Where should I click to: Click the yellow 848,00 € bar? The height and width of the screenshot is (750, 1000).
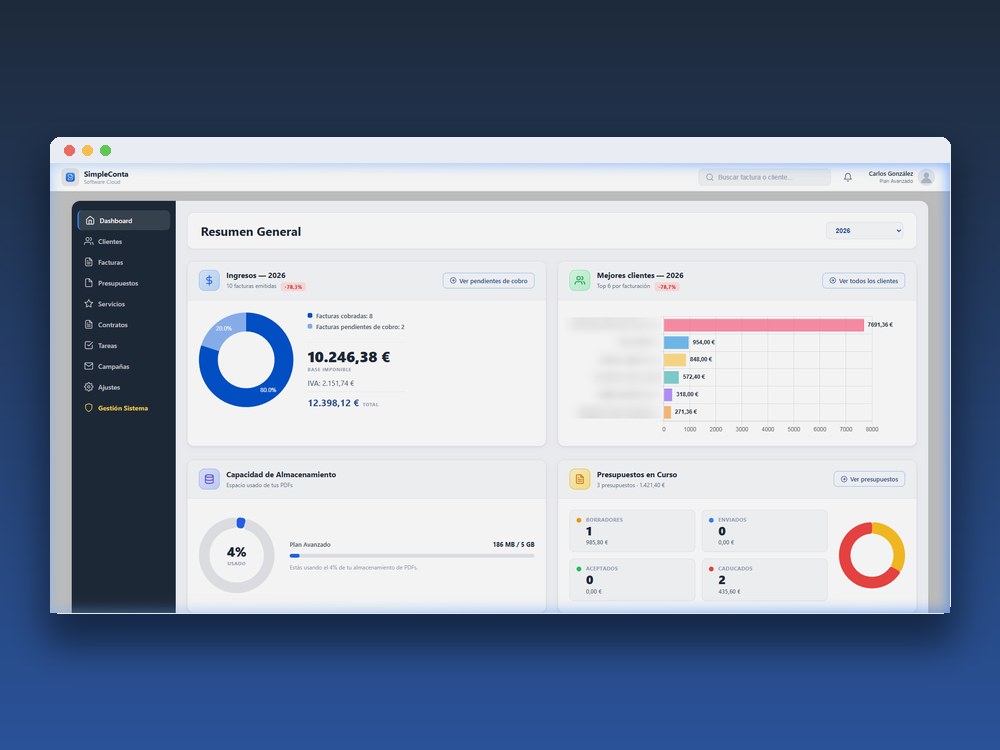pos(675,360)
